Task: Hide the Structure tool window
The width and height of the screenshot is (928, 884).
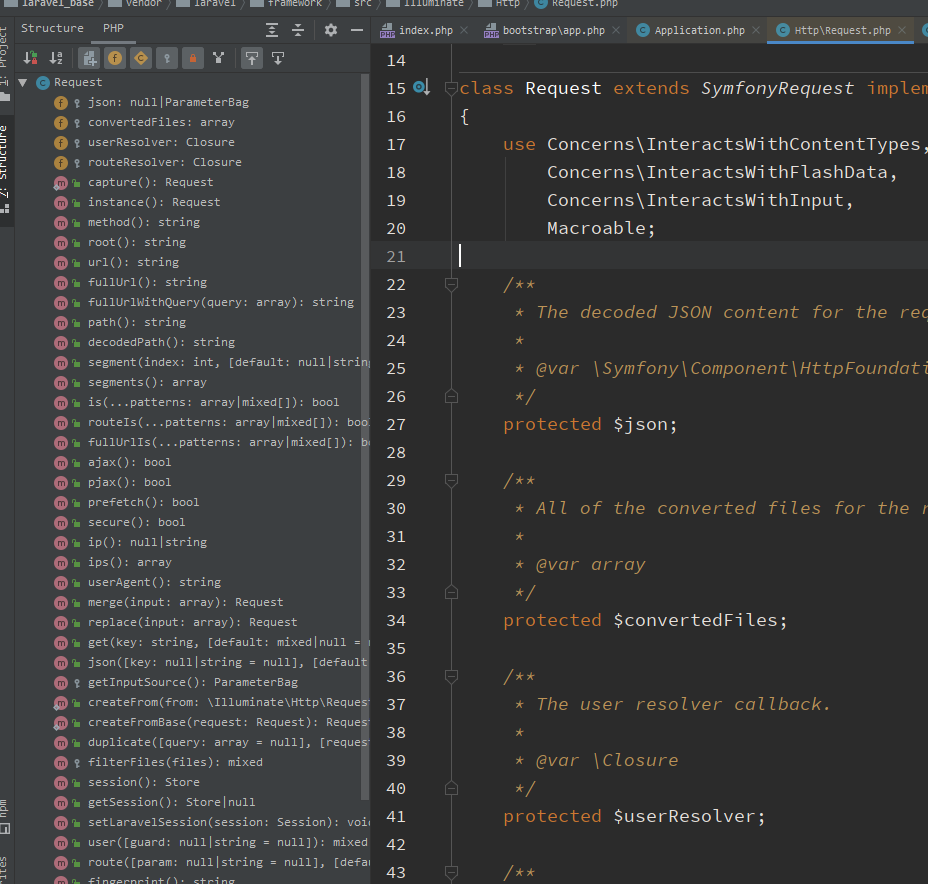Action: point(355,30)
